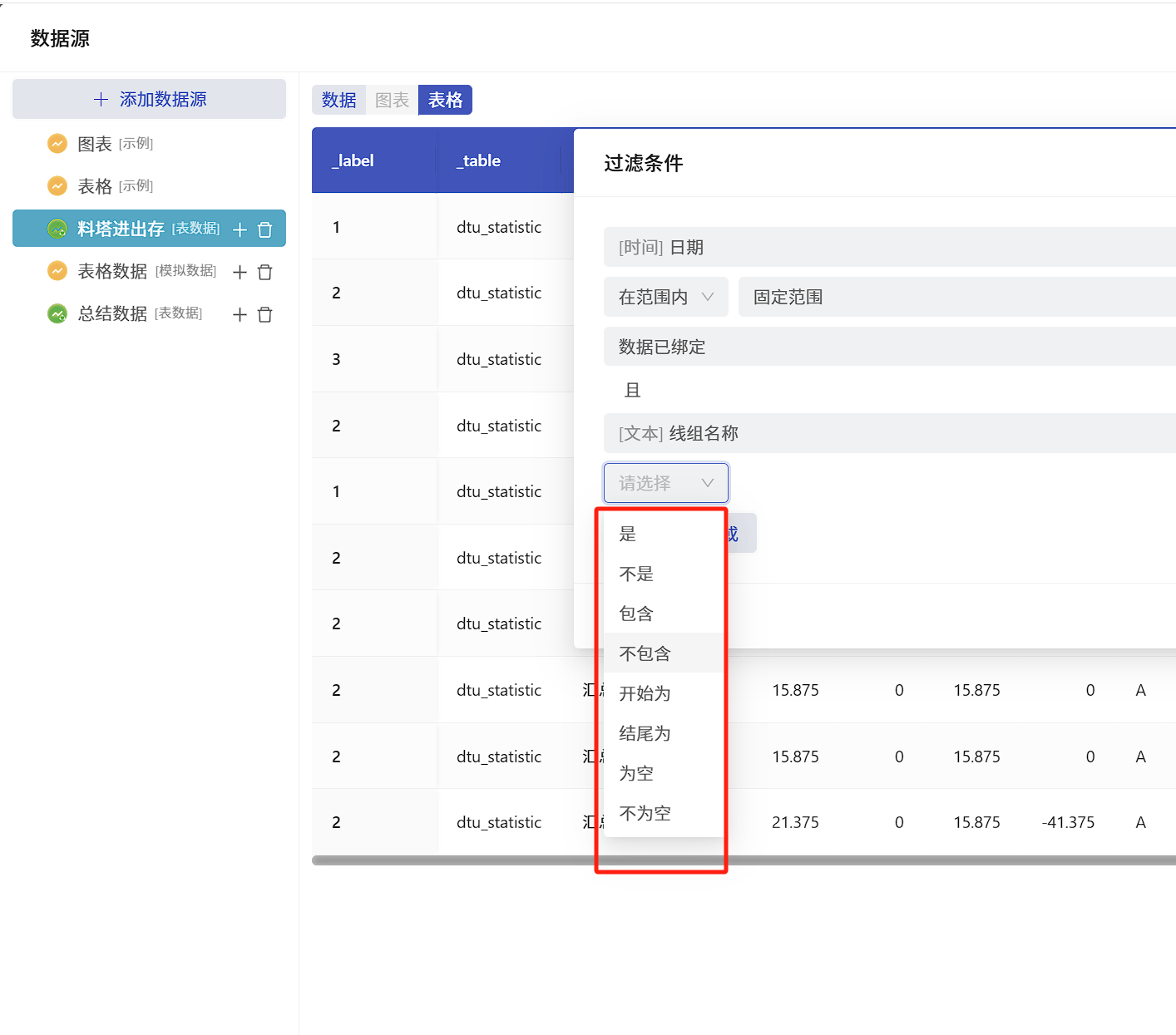Click the green icon beside 料塔进出存
Screen dimensions: 1176x1035
click(x=57, y=229)
